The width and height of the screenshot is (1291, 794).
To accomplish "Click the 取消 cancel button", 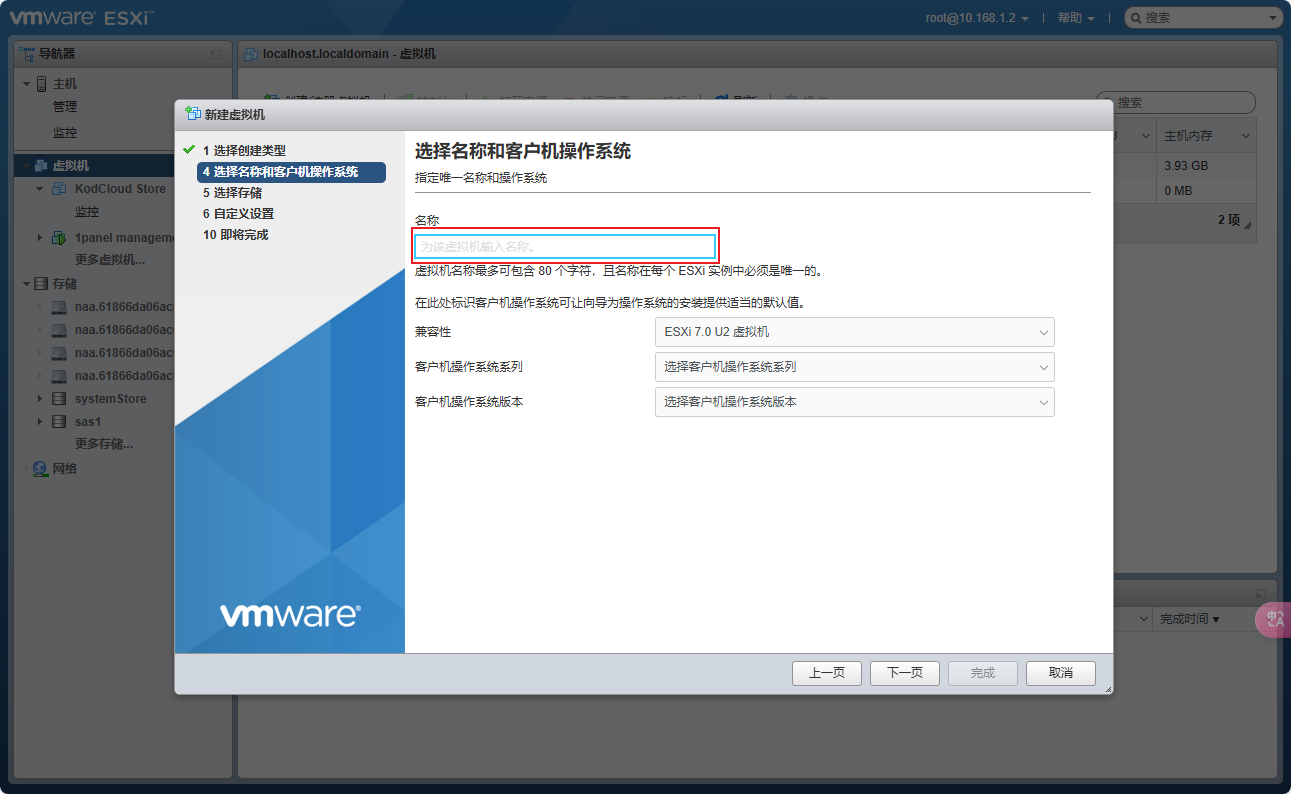I will (x=1061, y=673).
